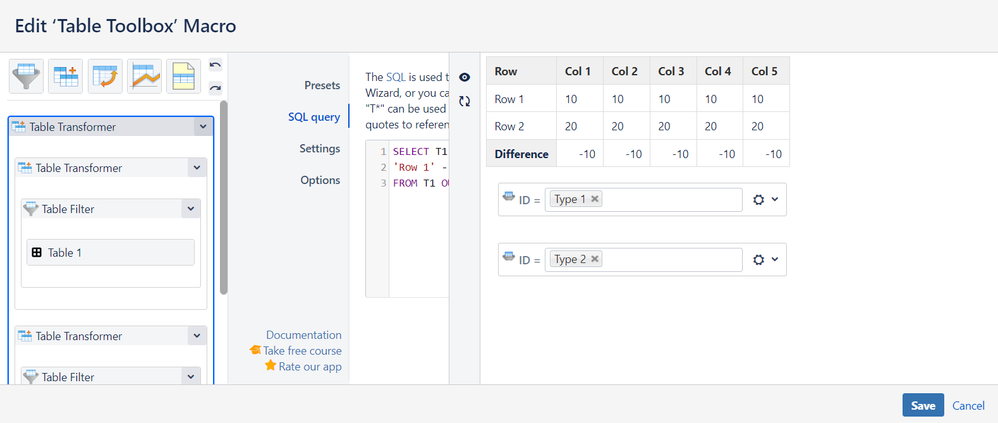Remove the Type 1 filter tag
Image resolution: width=998 pixels, height=423 pixels.
[x=595, y=199]
